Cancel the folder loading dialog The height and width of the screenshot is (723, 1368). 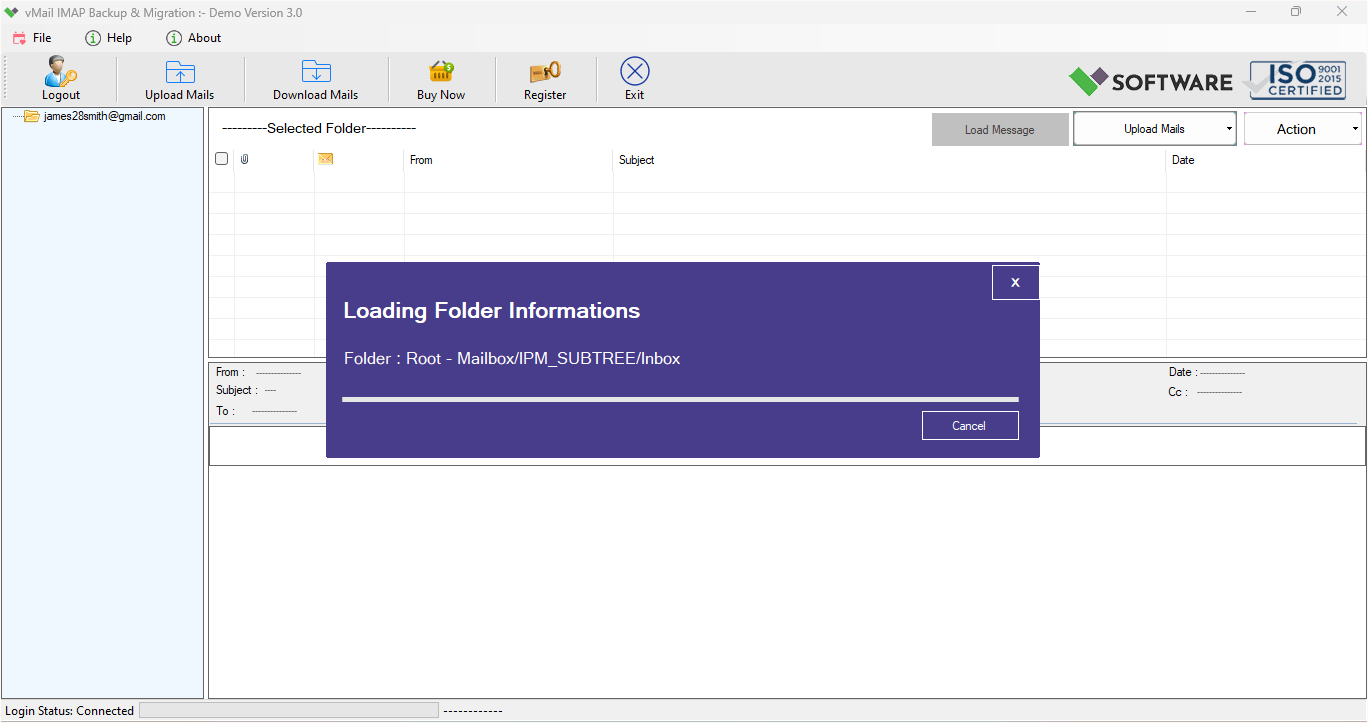pos(970,426)
